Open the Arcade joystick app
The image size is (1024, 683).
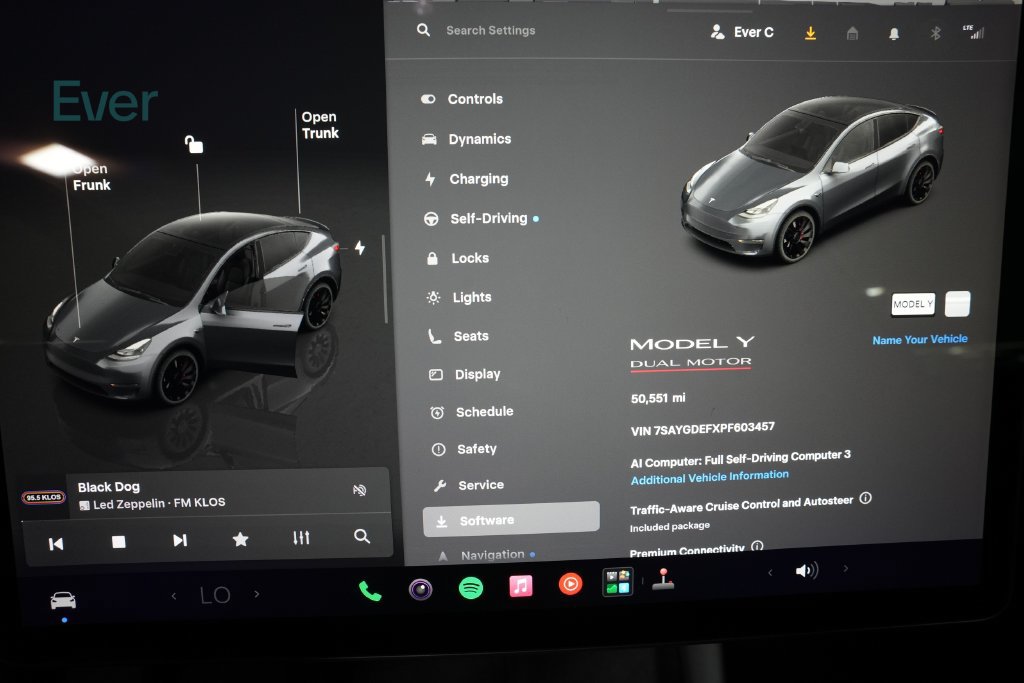pyautogui.click(x=663, y=580)
